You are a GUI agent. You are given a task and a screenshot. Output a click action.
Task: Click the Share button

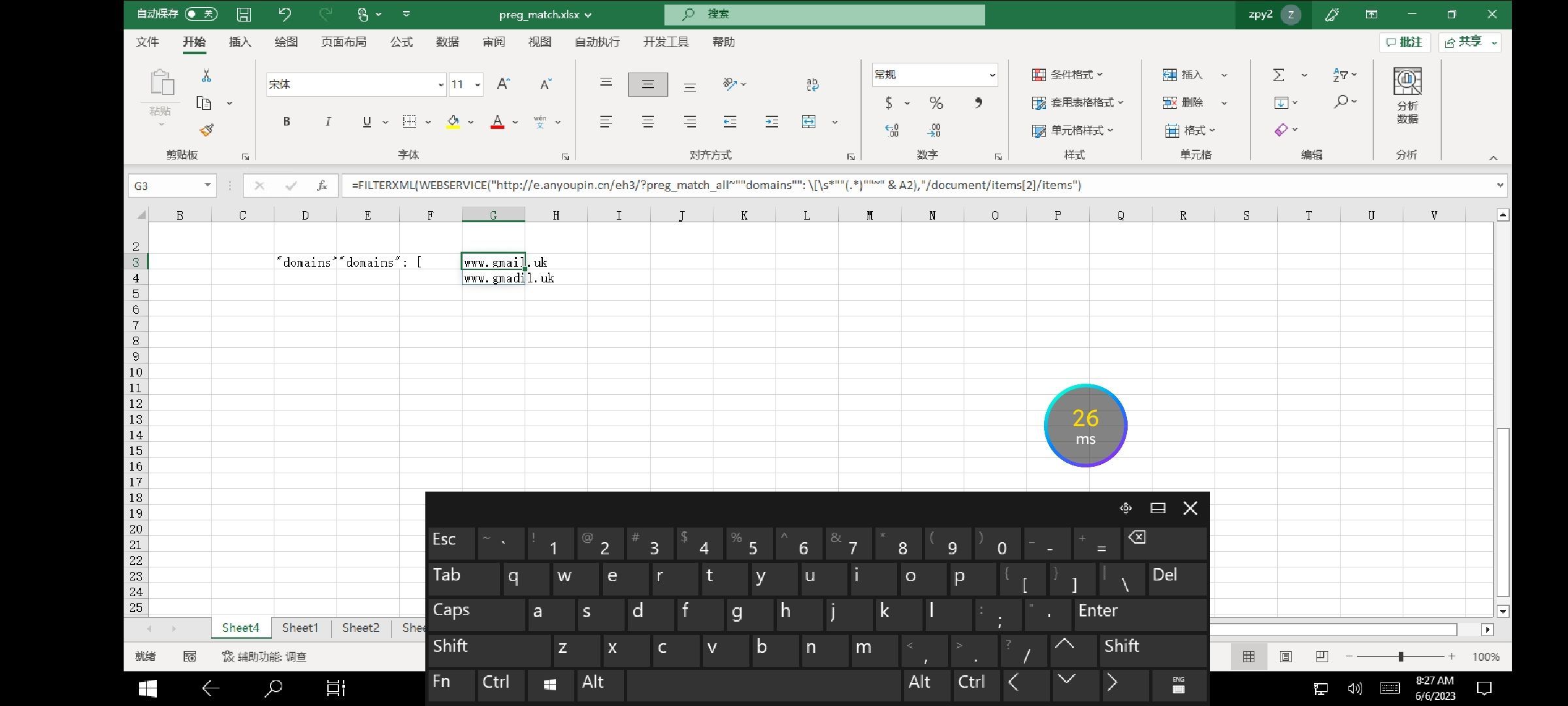tap(1463, 42)
